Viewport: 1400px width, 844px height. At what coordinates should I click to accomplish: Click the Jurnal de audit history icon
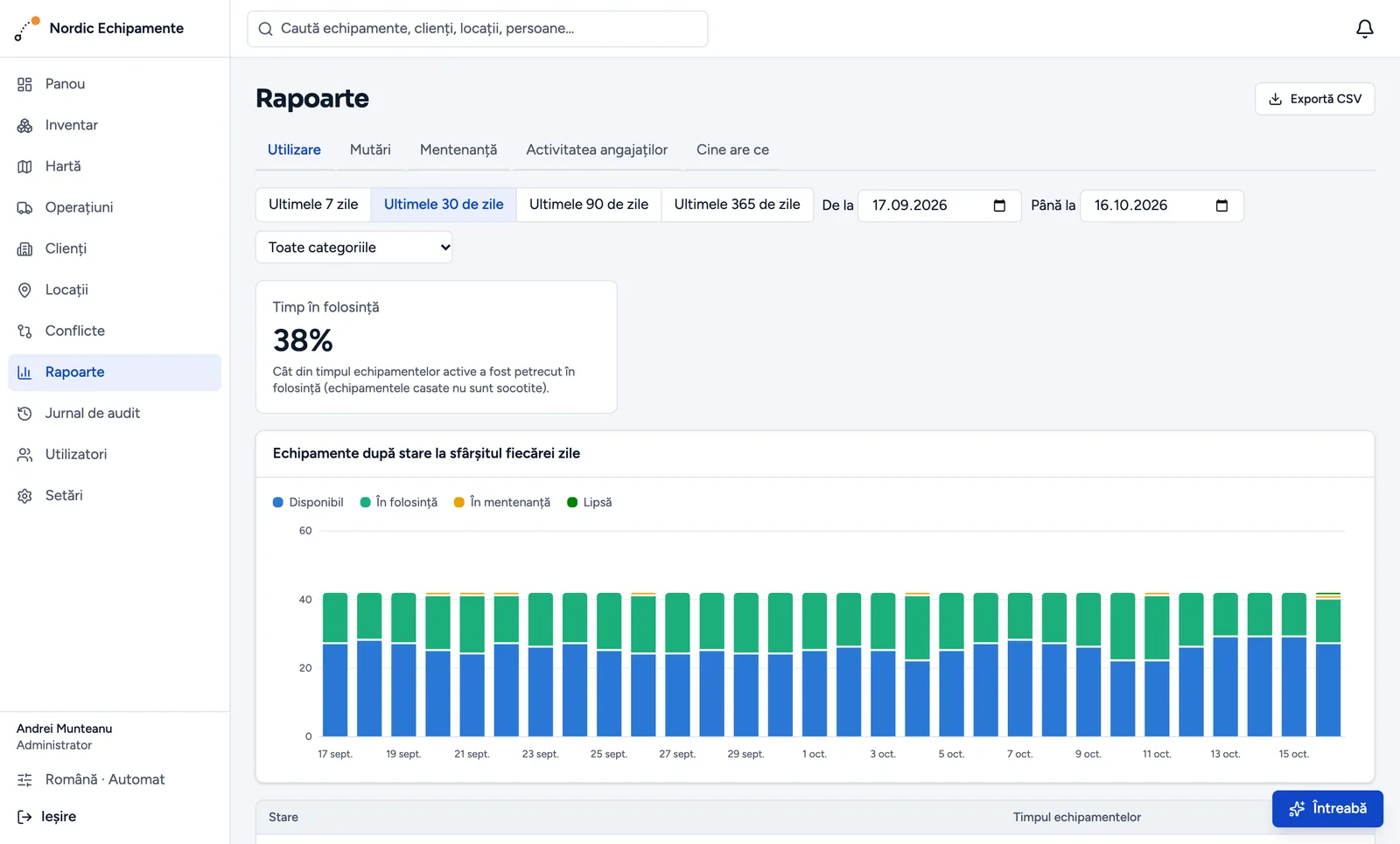tap(24, 413)
